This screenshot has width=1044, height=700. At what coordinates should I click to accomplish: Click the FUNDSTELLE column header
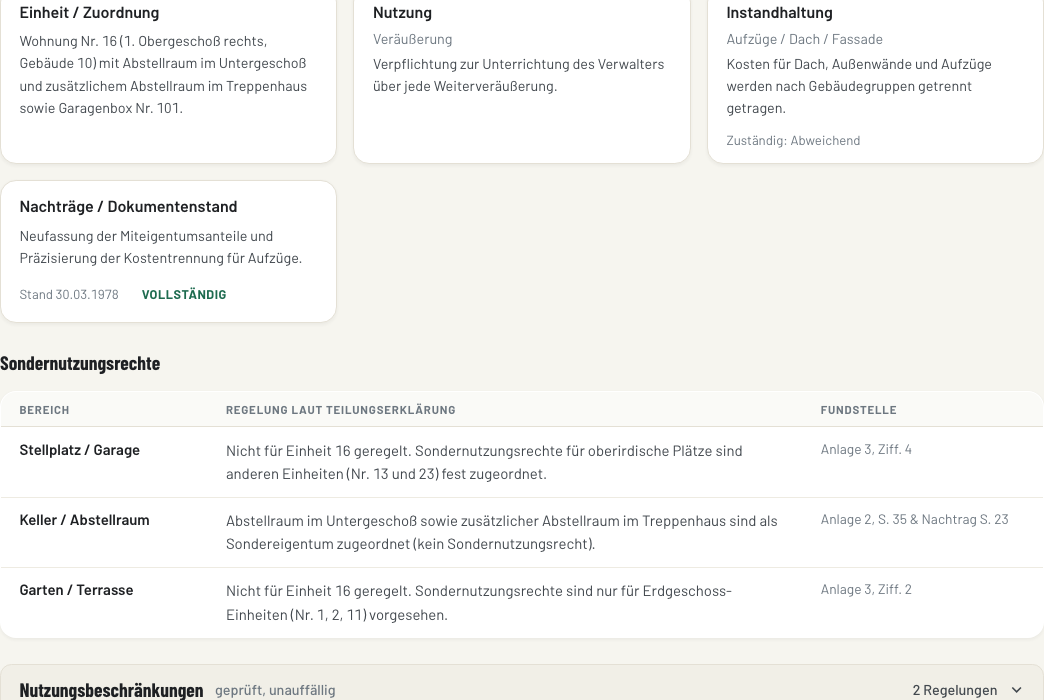(x=858, y=410)
